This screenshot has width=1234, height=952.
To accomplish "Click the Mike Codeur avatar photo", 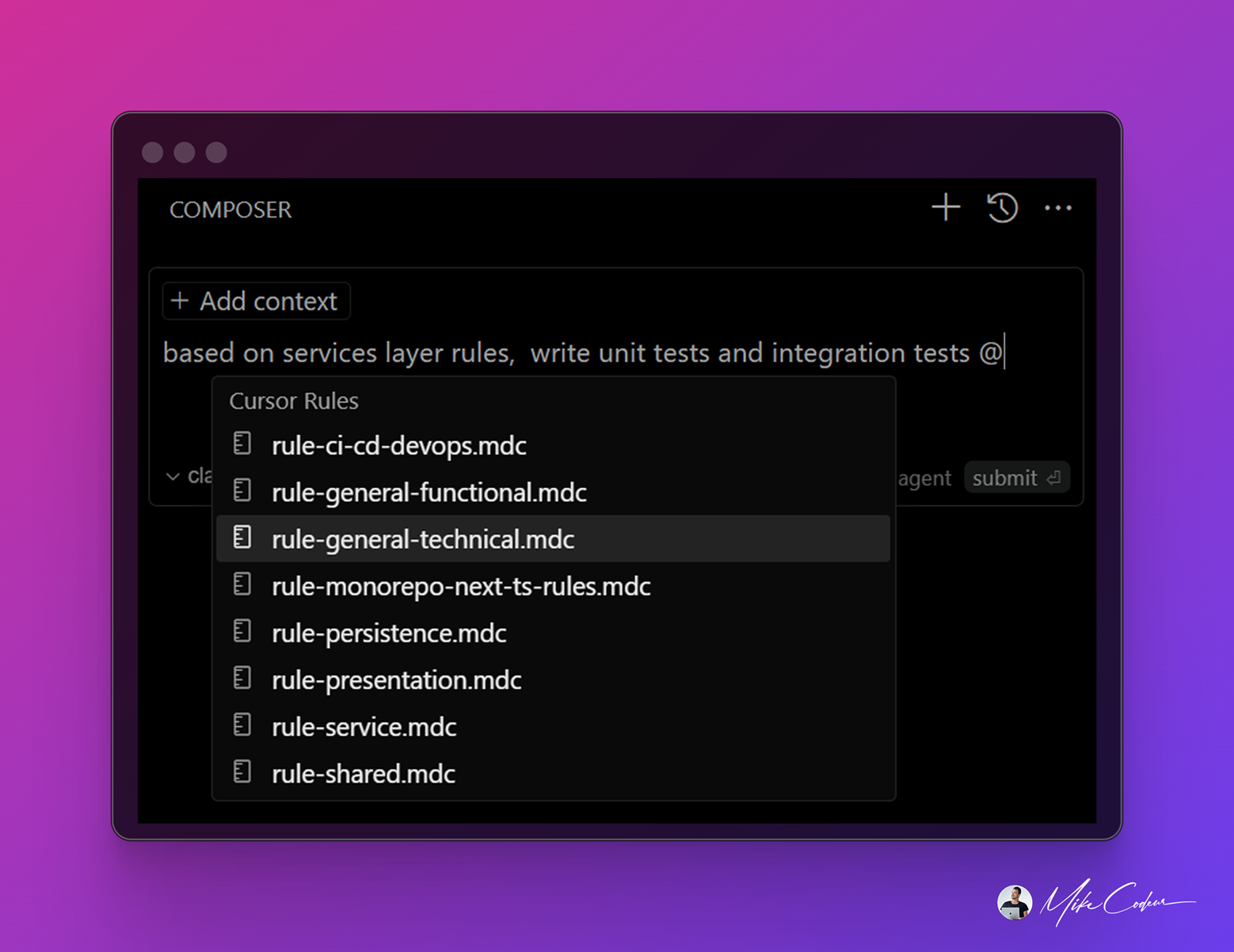I will pyautogui.click(x=1014, y=903).
